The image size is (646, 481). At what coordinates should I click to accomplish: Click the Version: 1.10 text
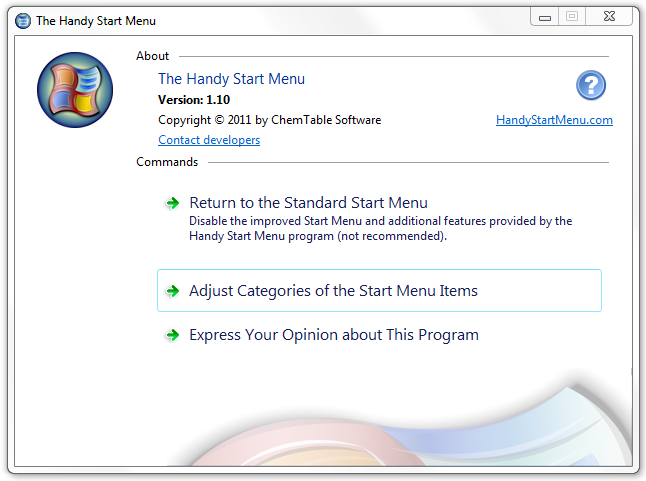tap(194, 100)
